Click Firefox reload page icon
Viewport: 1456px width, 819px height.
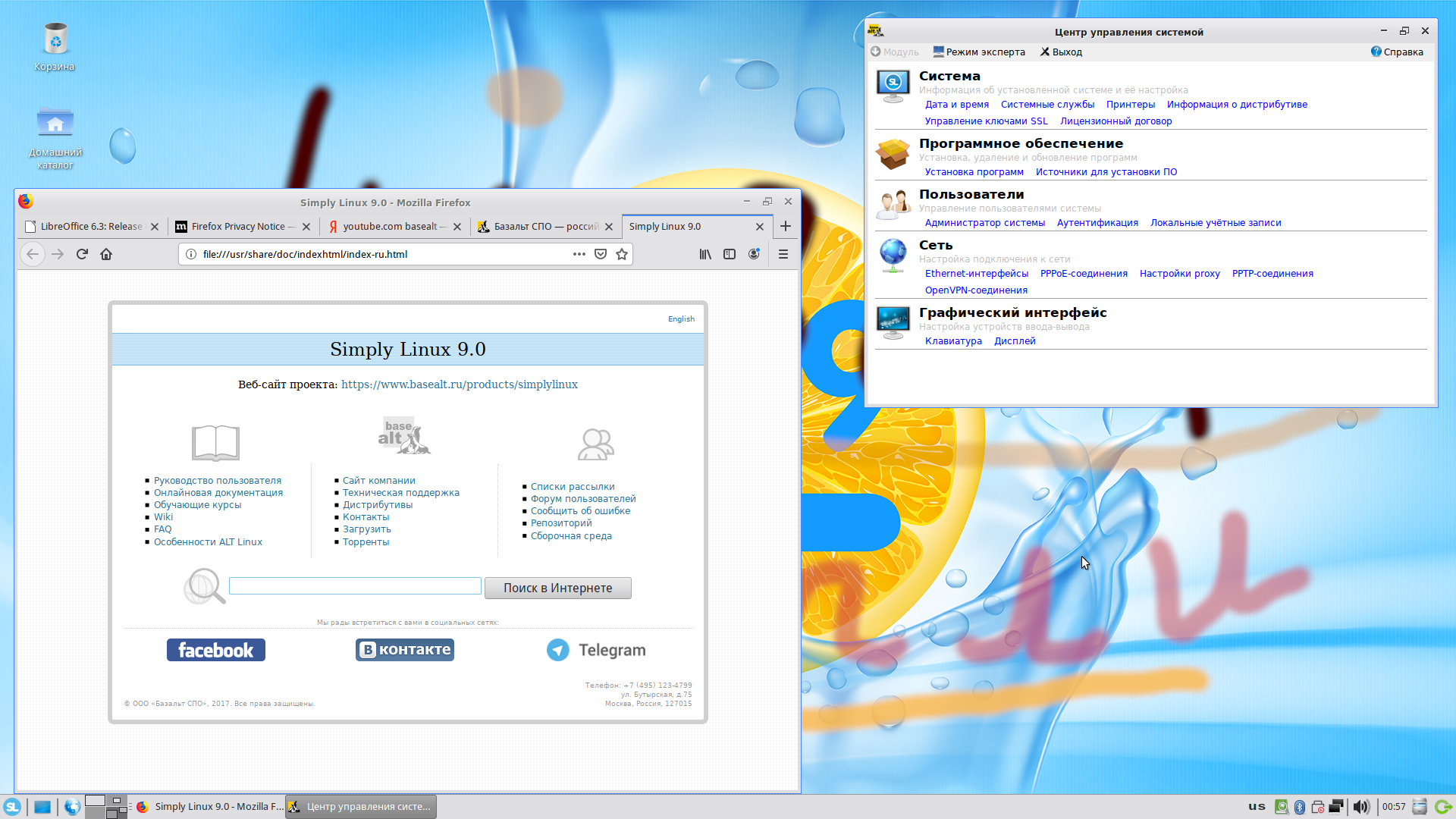82,254
